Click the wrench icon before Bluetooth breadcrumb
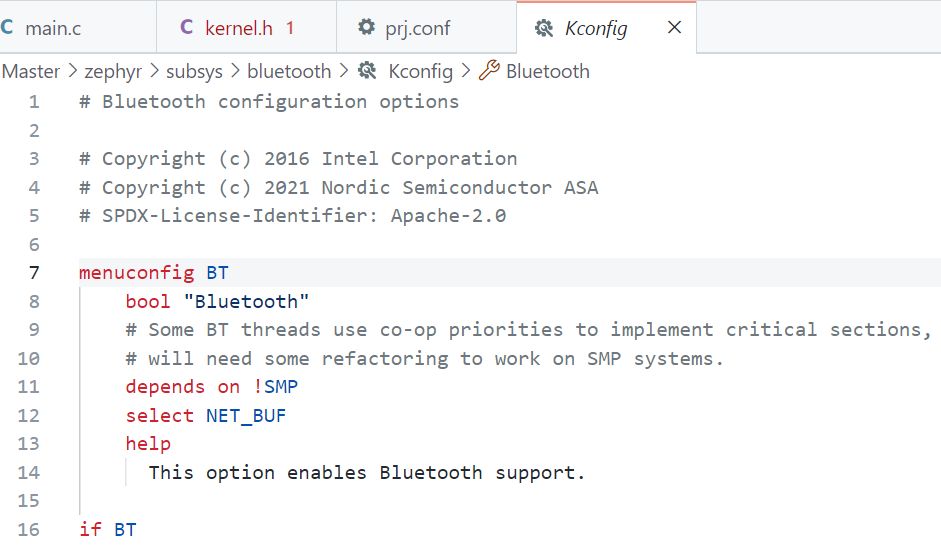 489,70
